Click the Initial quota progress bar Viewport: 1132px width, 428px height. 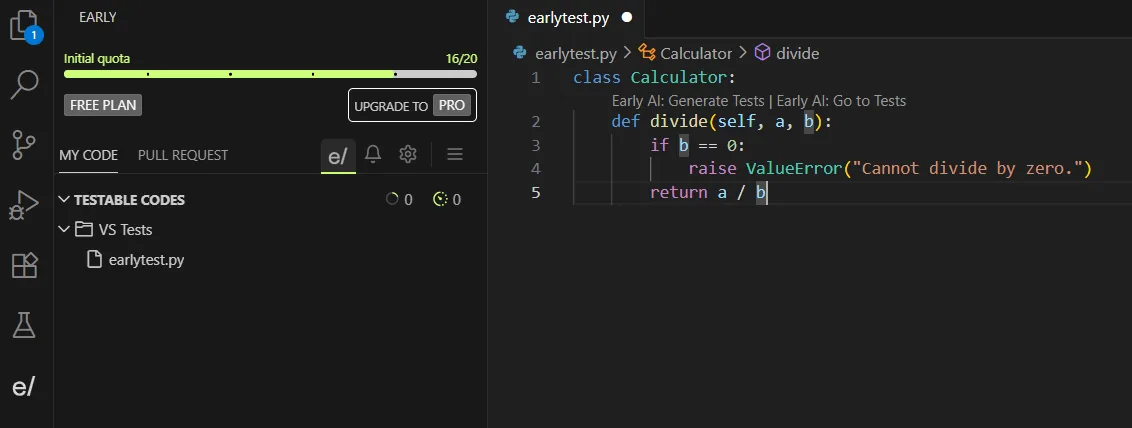(270, 74)
